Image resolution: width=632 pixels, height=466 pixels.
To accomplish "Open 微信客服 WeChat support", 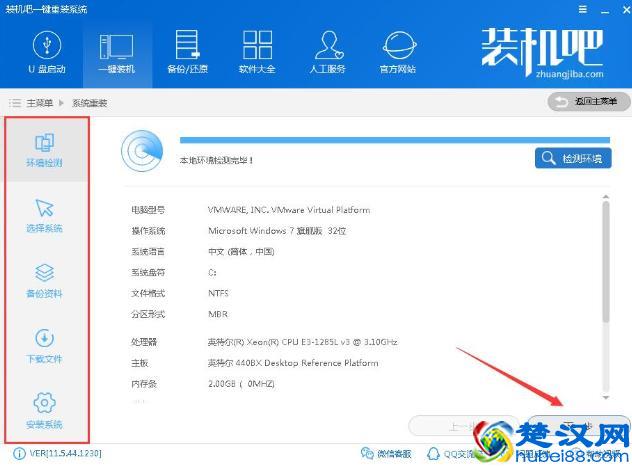I will point(386,454).
